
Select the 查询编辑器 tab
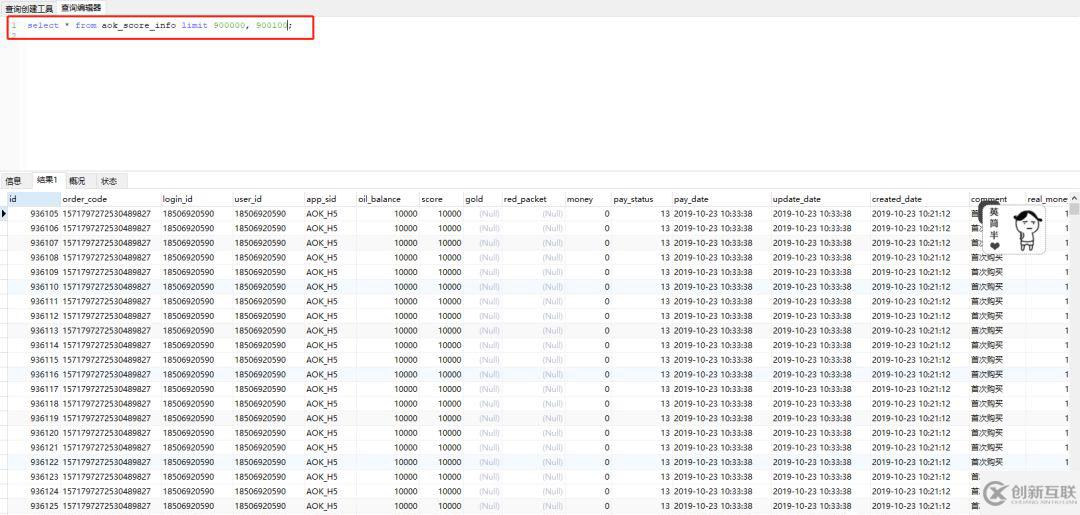pos(81,7)
